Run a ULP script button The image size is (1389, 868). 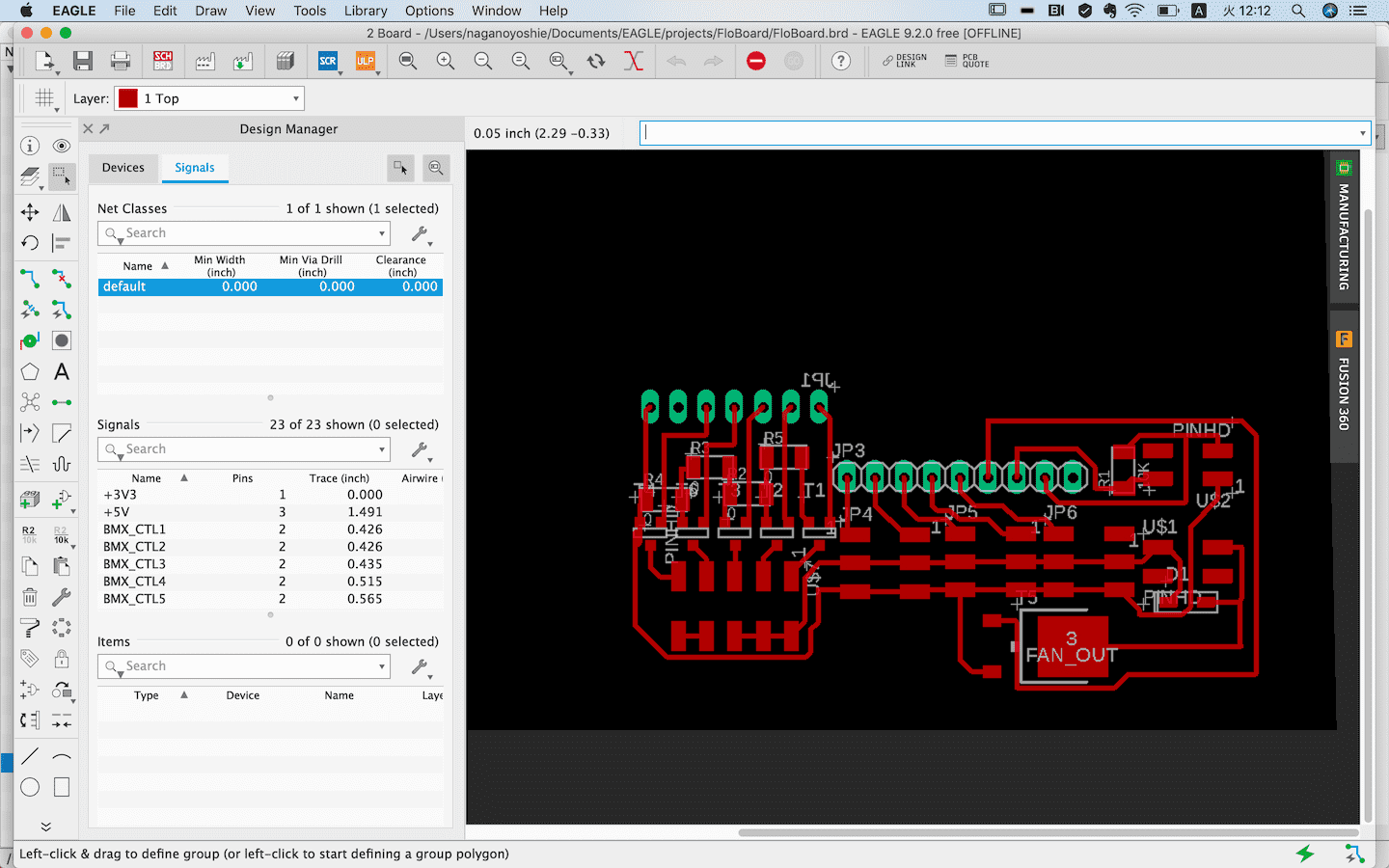coord(366,62)
